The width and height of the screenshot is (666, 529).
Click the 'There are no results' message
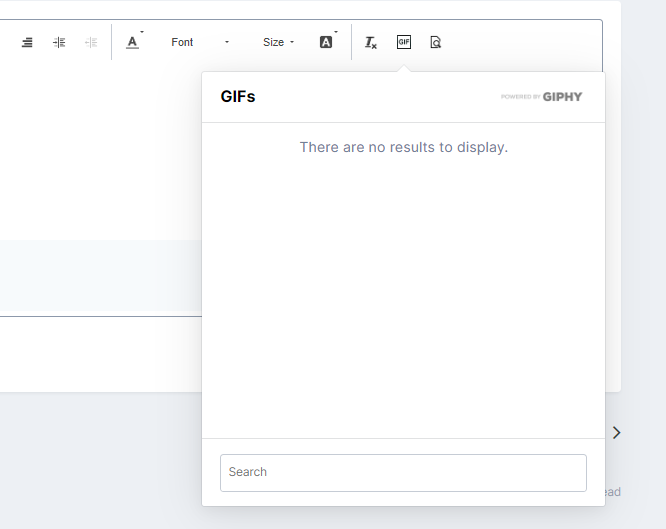coord(403,147)
